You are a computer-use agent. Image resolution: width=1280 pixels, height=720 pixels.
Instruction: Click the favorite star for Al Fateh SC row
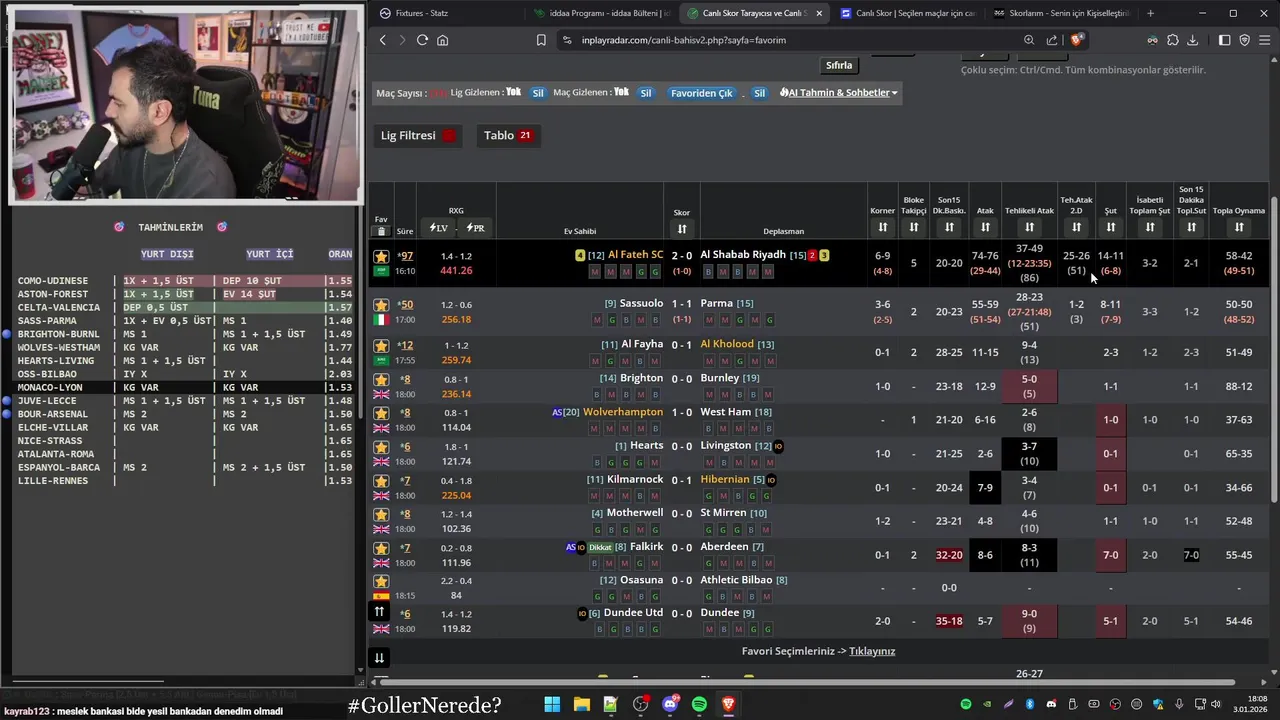coord(381,257)
